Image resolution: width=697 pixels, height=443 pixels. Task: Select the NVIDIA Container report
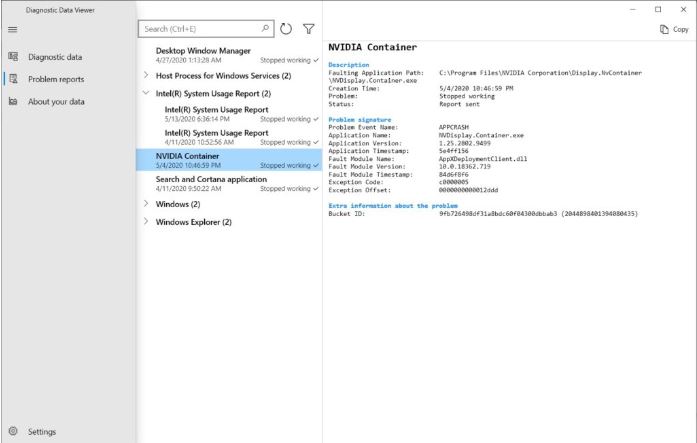pyautogui.click(x=229, y=160)
